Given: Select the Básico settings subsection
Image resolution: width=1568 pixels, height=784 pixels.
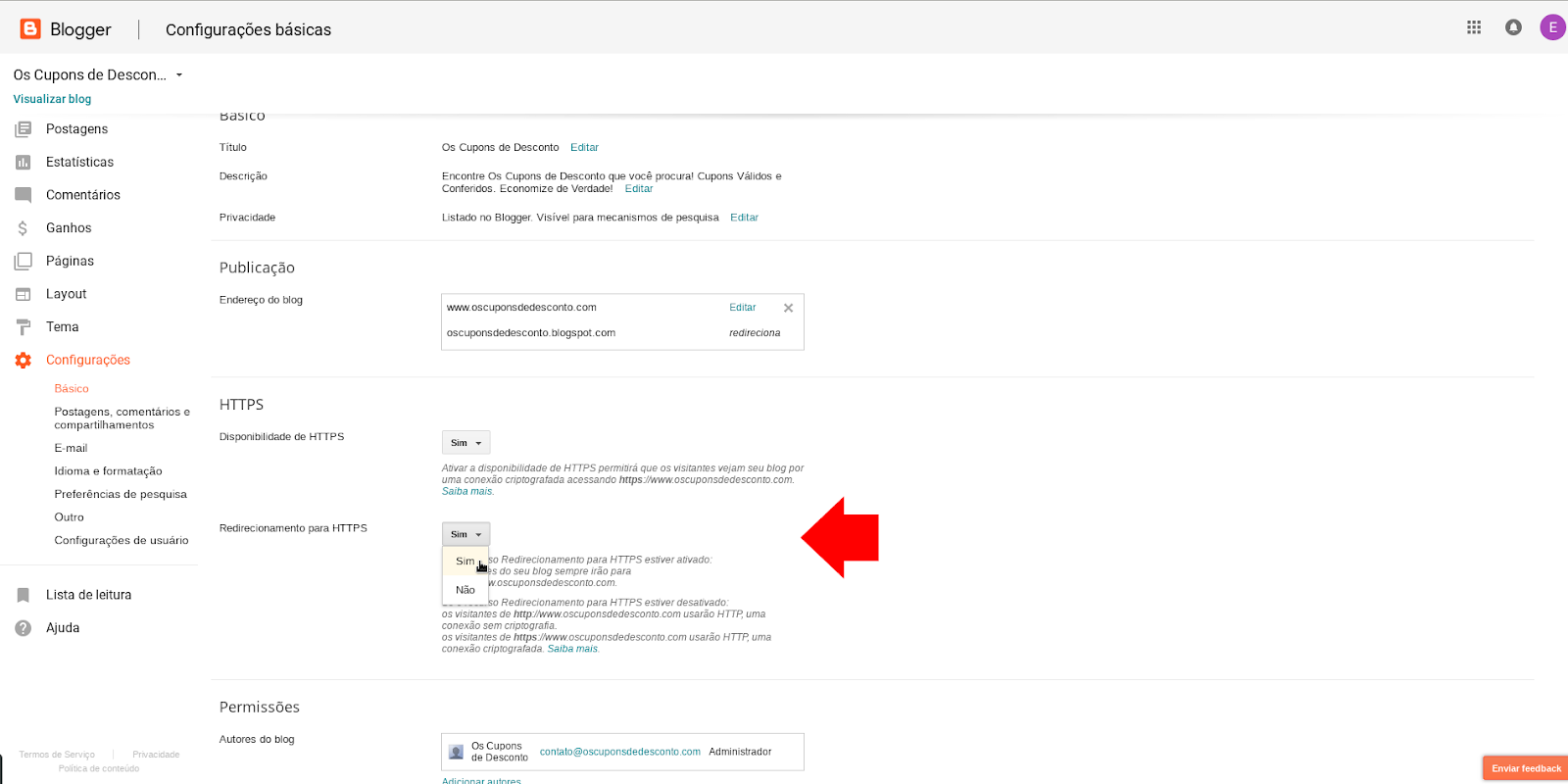Looking at the screenshot, I should (x=72, y=389).
